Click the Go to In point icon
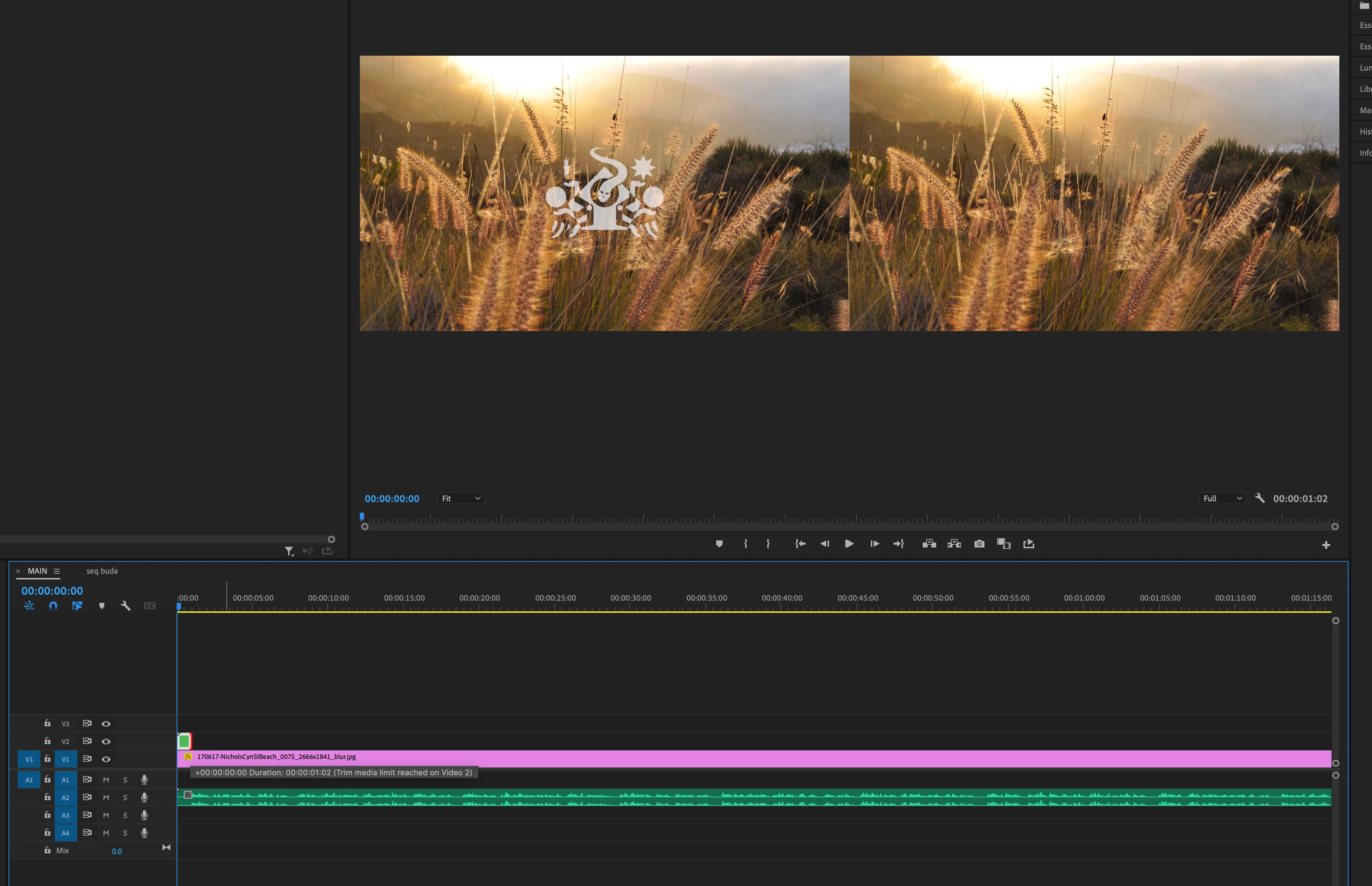 tap(800, 544)
